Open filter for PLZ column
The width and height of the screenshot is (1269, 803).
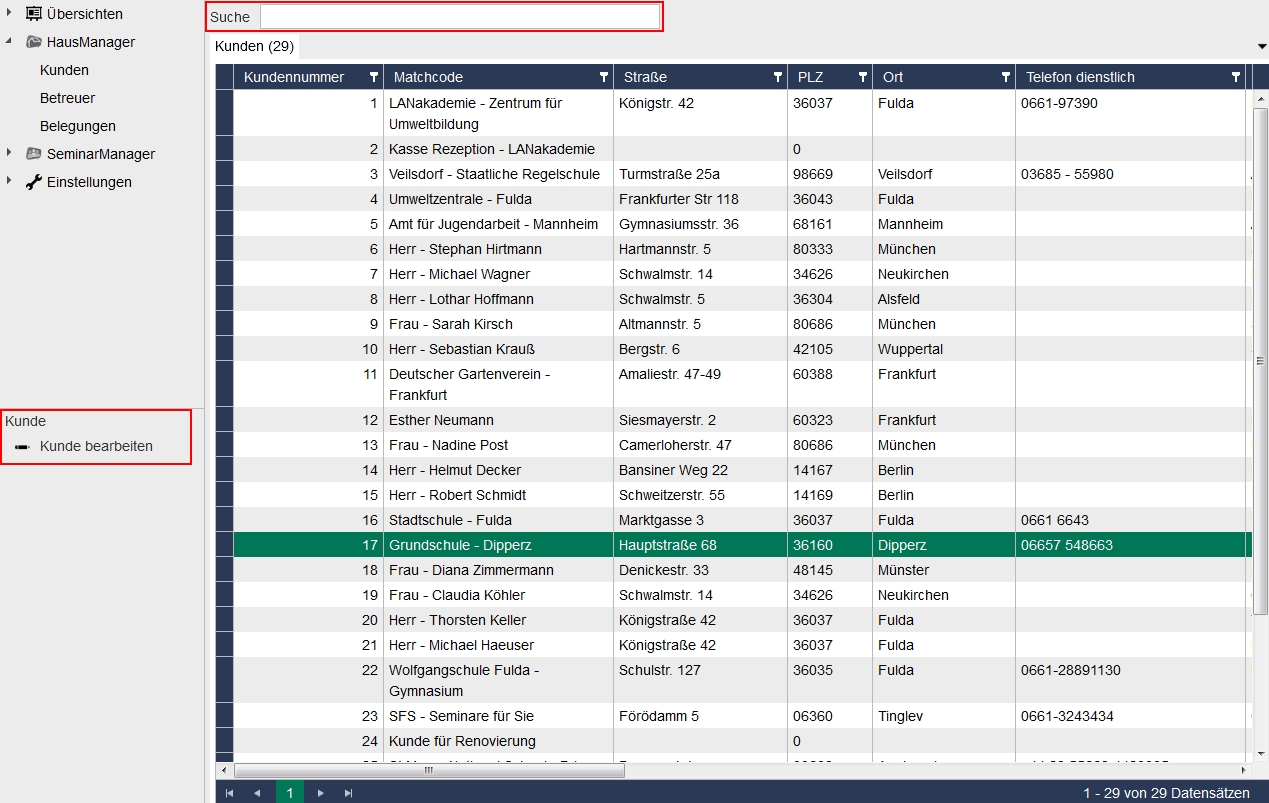(x=862, y=77)
